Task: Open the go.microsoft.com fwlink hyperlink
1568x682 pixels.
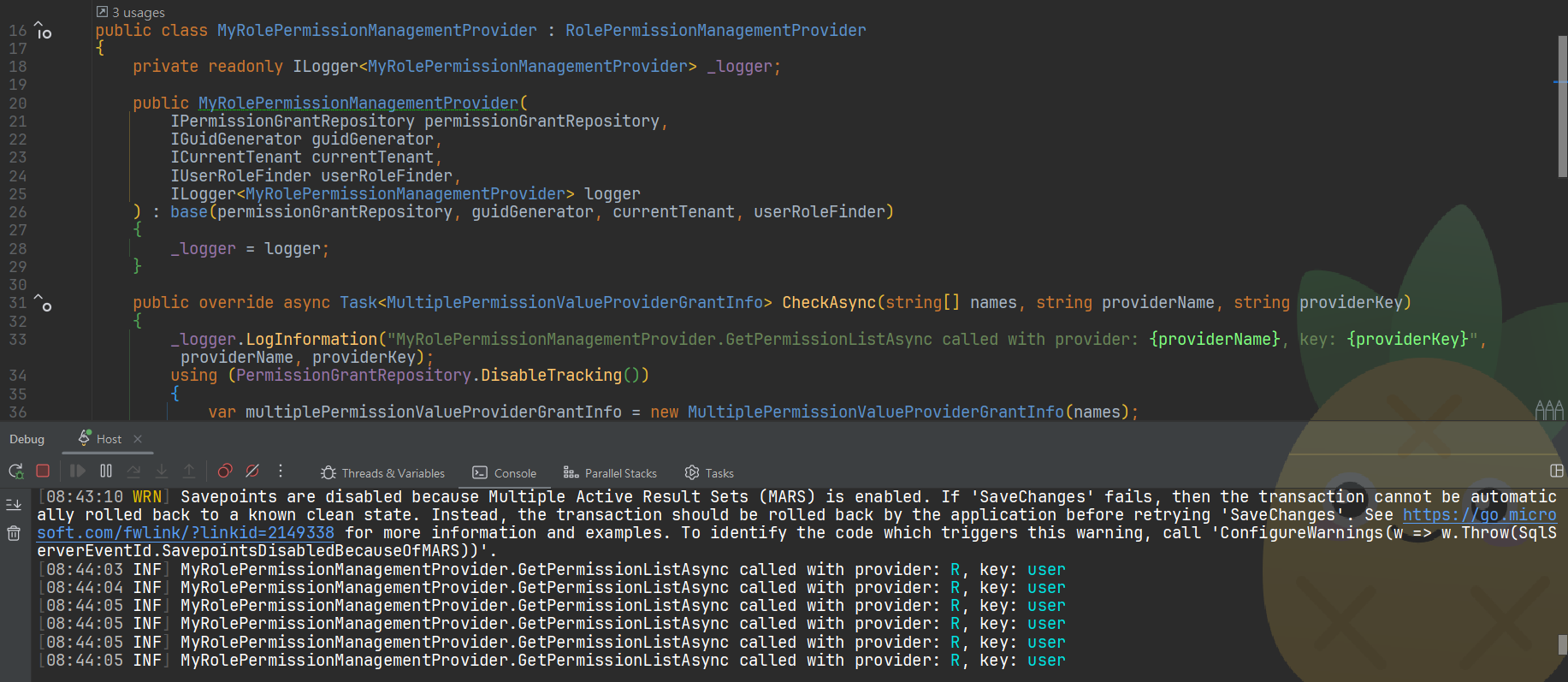Action: tap(1479, 515)
